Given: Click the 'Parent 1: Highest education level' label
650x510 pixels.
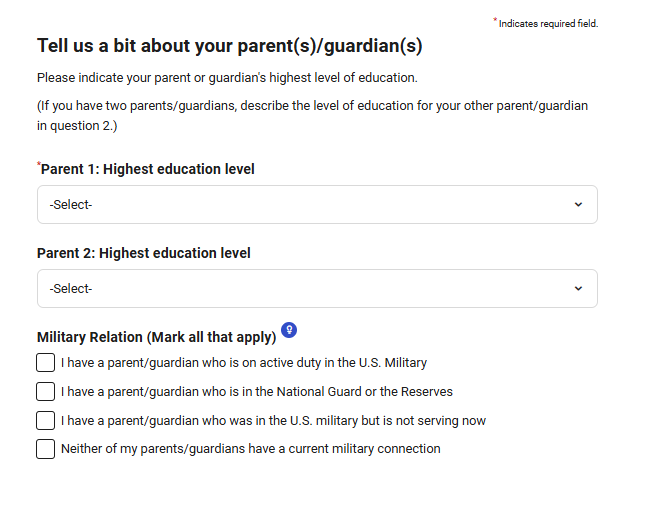Looking at the screenshot, I should pos(148,169).
